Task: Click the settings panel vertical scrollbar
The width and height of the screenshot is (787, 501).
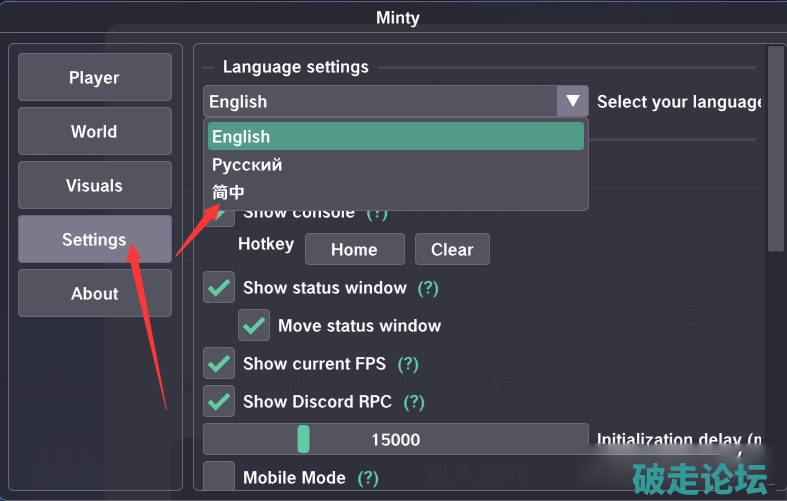Action: [x=775, y=150]
